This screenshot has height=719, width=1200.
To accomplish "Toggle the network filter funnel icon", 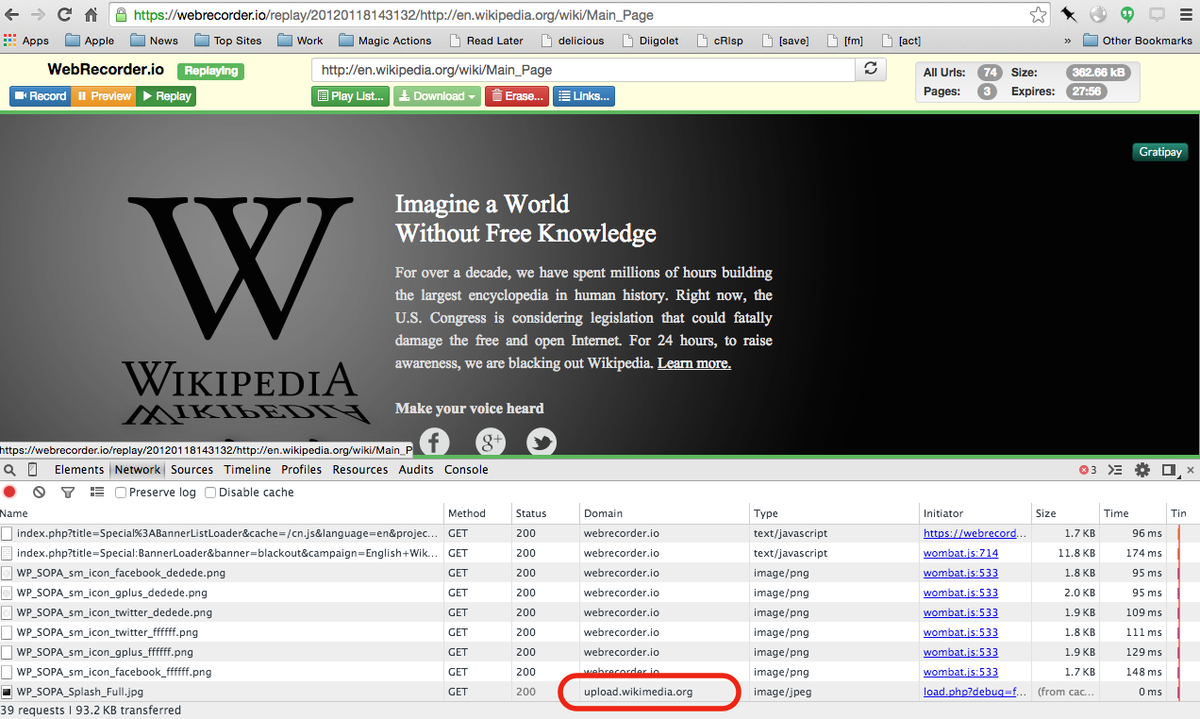I will tap(68, 492).
